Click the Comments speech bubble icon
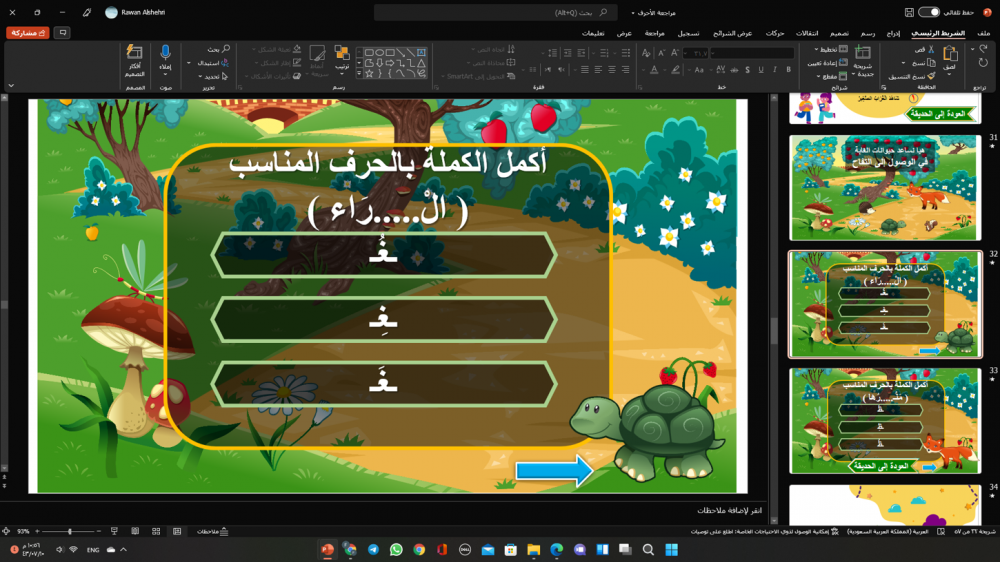This screenshot has width=1000, height=562. coord(62,33)
